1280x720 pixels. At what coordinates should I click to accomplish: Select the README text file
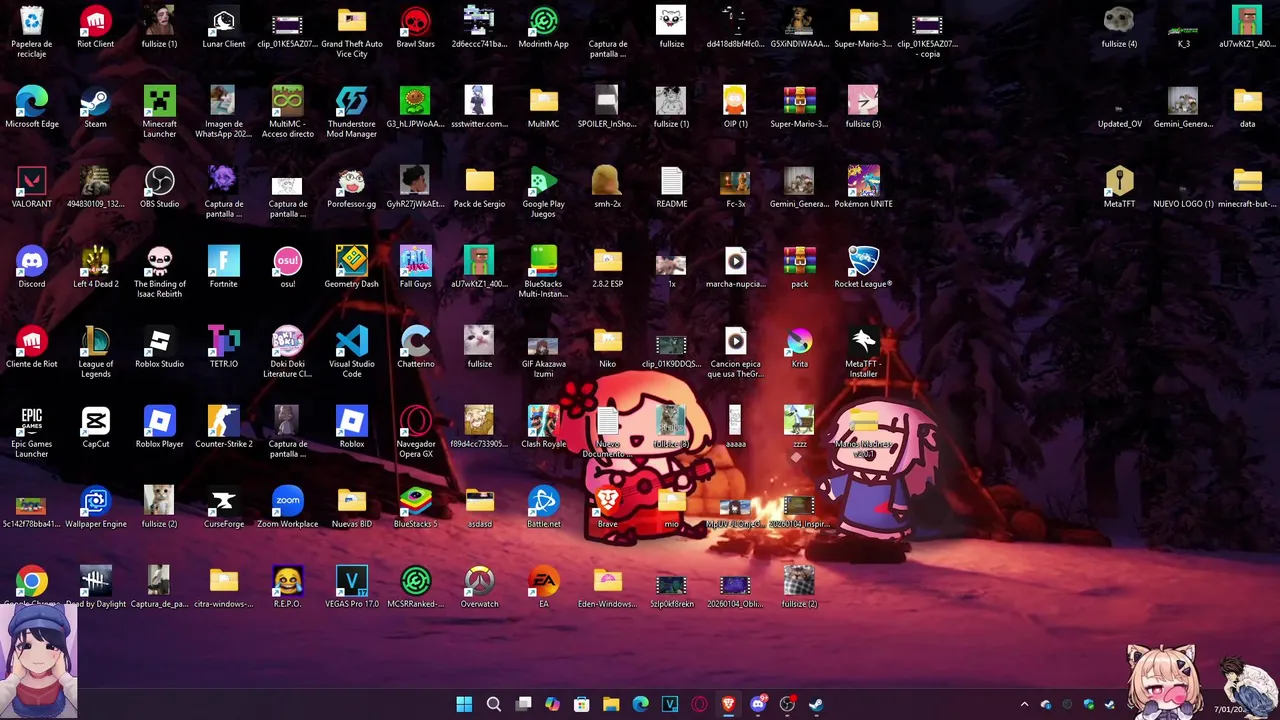pyautogui.click(x=672, y=182)
